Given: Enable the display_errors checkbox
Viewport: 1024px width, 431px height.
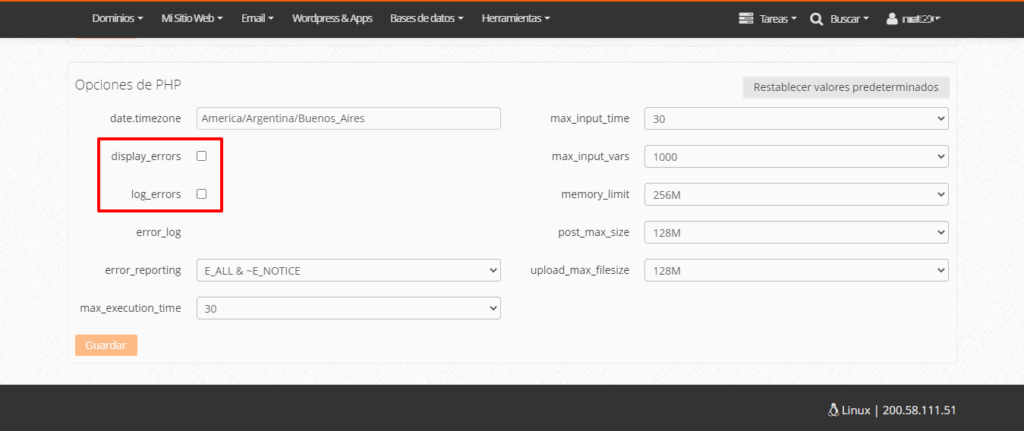Looking at the screenshot, I should (x=202, y=156).
